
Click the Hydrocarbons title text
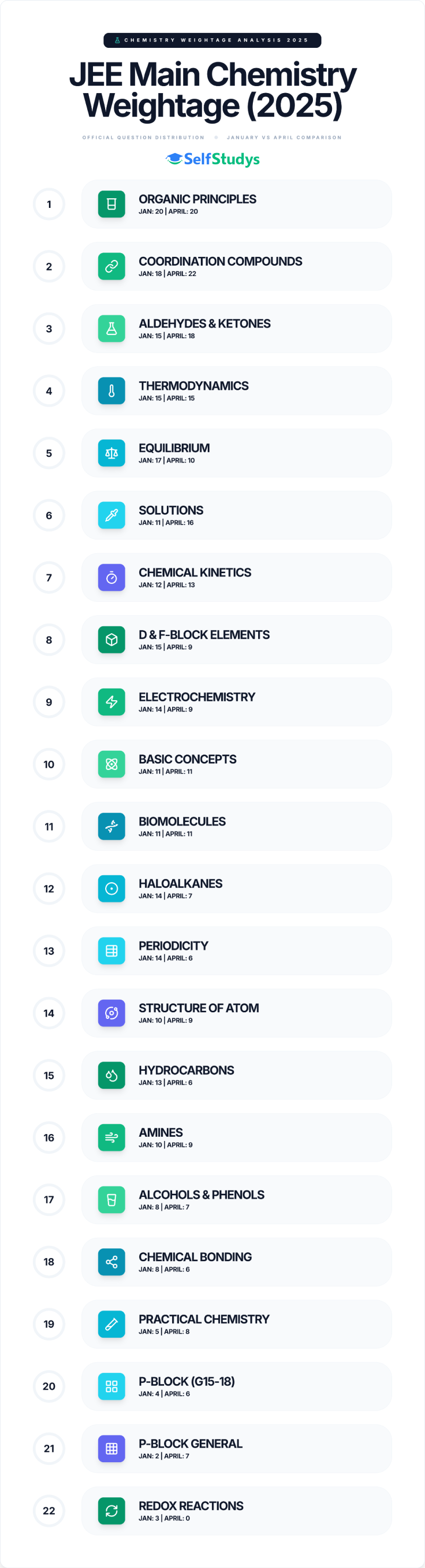[186, 1069]
